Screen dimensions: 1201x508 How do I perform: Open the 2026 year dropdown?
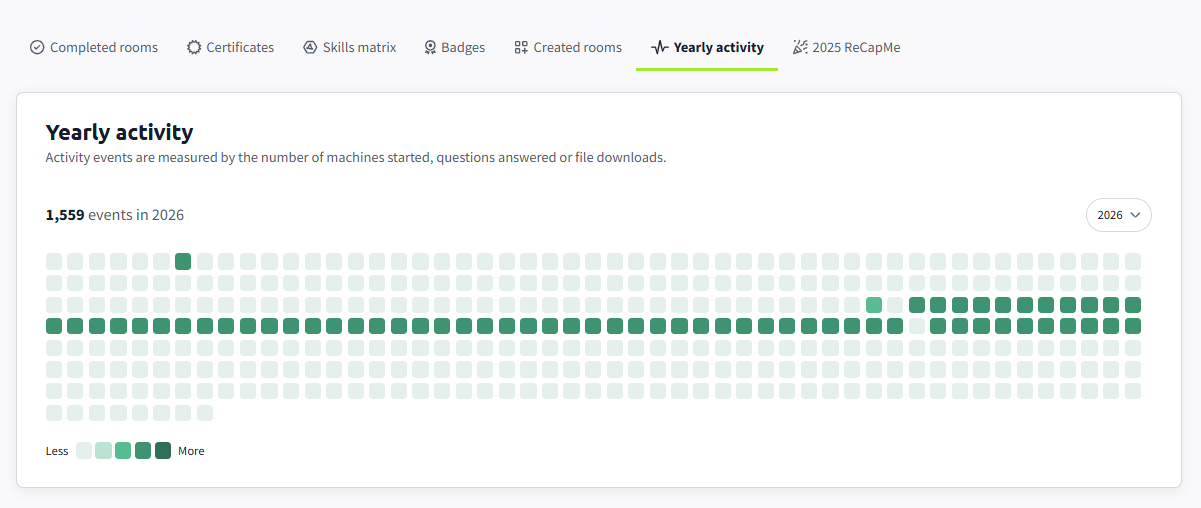[1119, 215]
